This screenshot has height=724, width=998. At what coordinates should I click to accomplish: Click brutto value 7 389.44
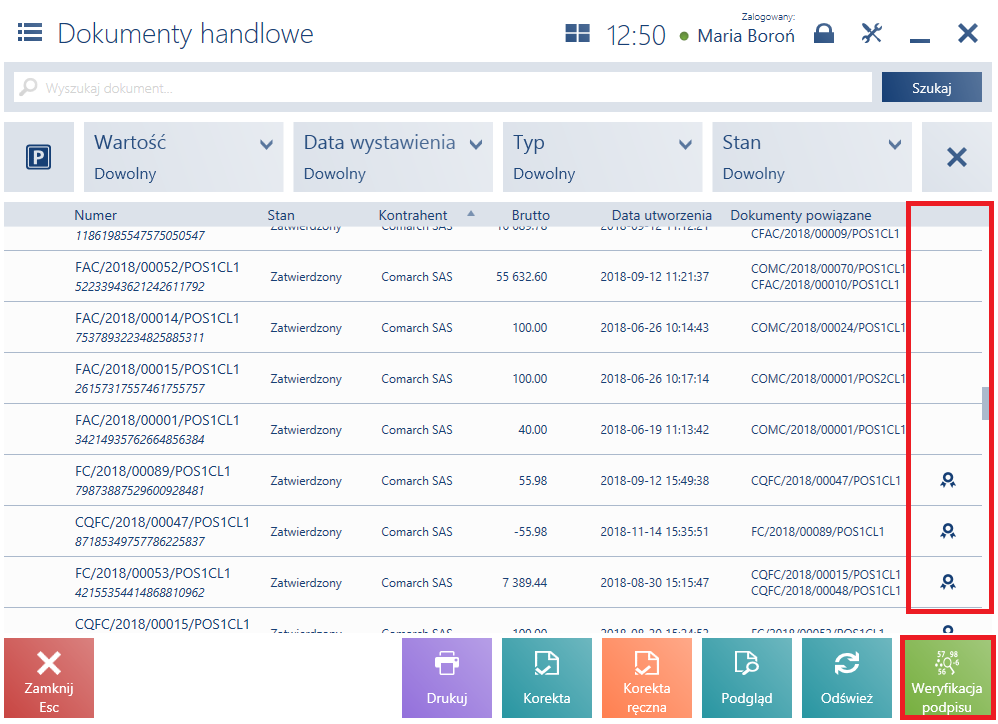point(524,582)
